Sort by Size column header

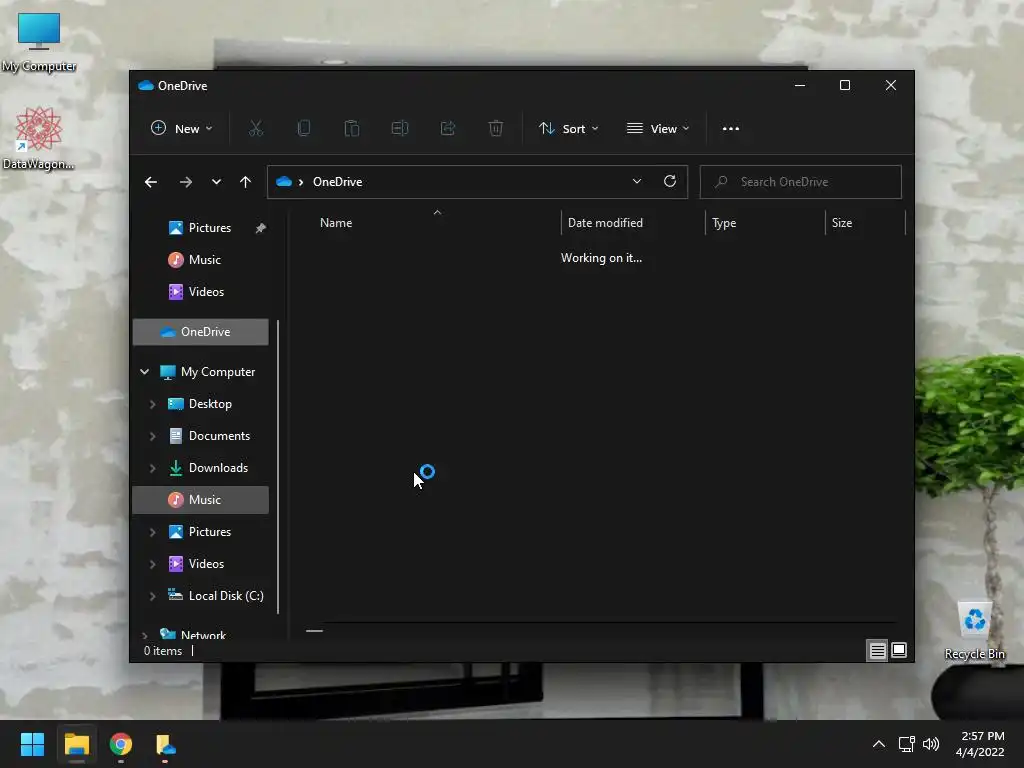pos(865,223)
